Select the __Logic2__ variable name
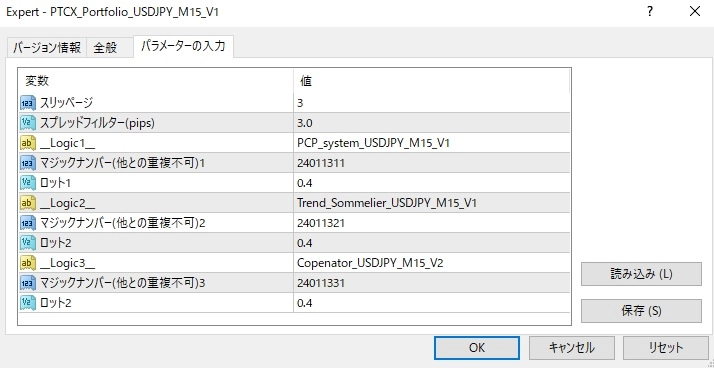 (67, 203)
